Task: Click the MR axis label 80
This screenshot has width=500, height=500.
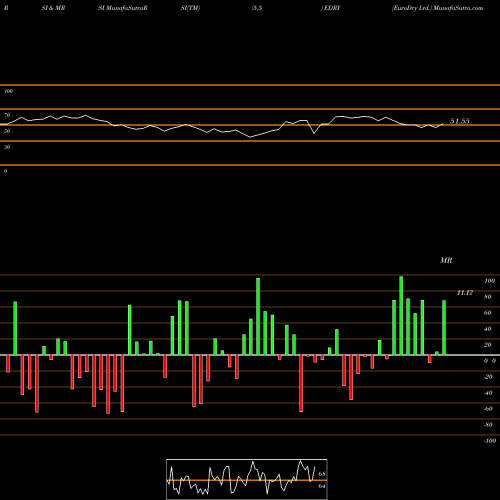Action: (x=487, y=297)
